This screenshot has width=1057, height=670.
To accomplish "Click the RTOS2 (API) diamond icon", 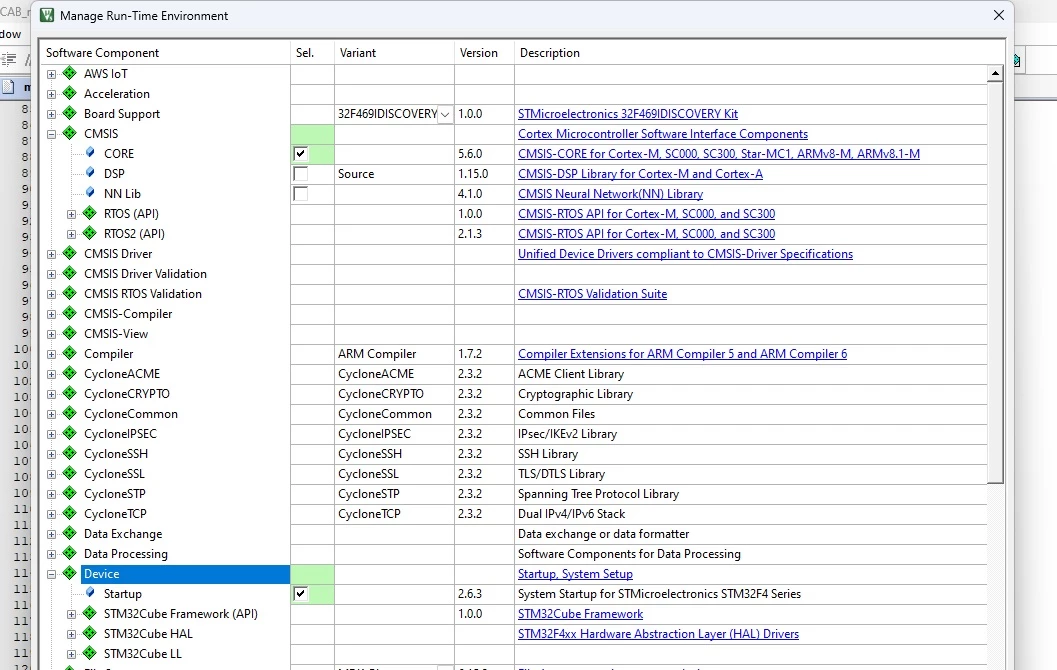I will (90, 233).
